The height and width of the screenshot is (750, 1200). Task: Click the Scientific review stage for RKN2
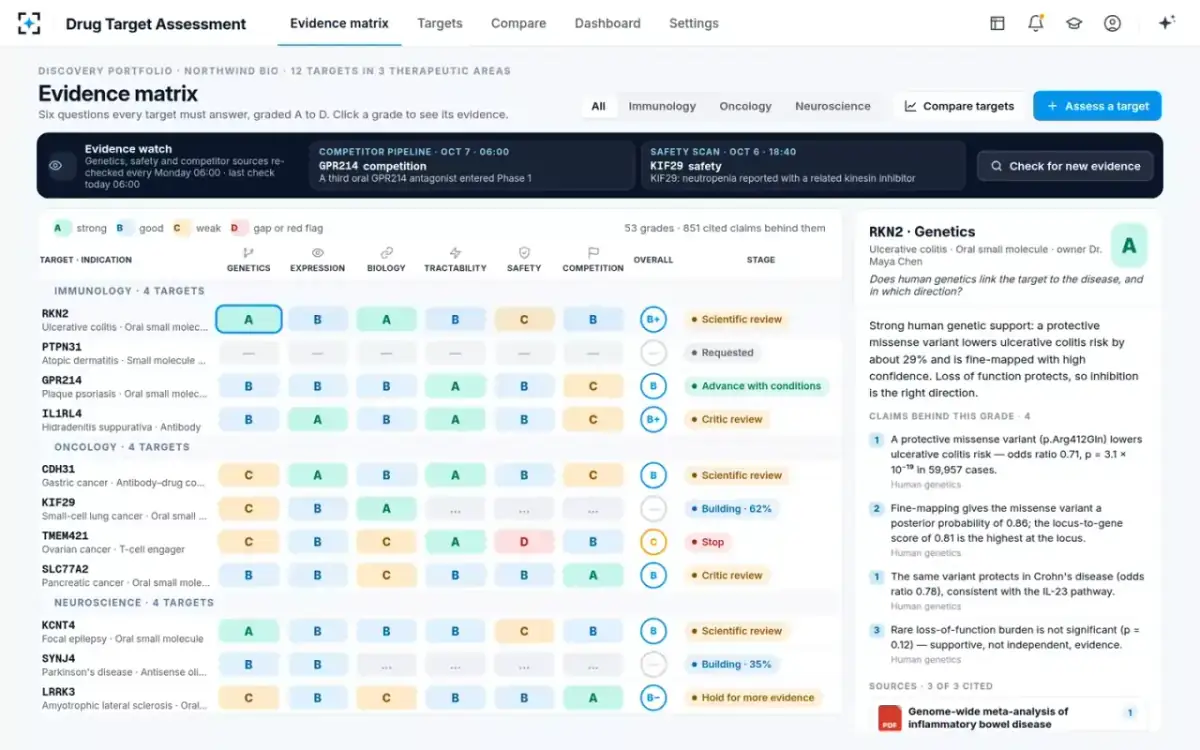(736, 320)
